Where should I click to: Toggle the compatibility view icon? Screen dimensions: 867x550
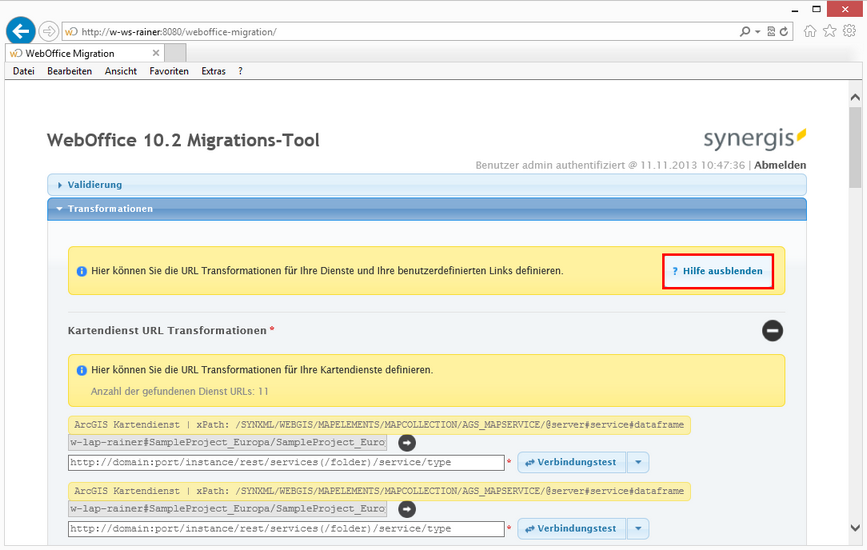pos(771,32)
